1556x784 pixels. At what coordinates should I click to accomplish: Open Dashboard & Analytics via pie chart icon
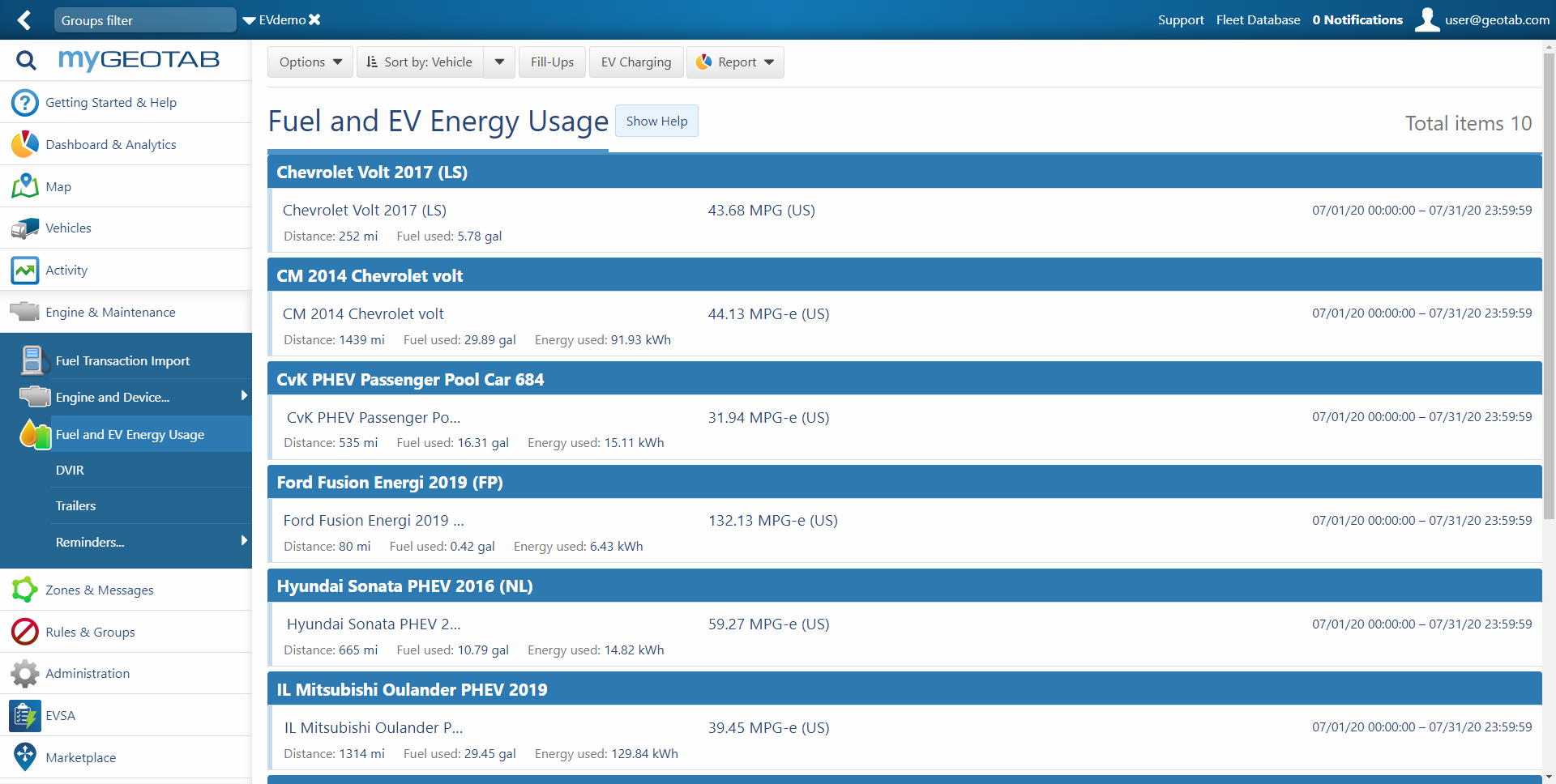[x=24, y=144]
